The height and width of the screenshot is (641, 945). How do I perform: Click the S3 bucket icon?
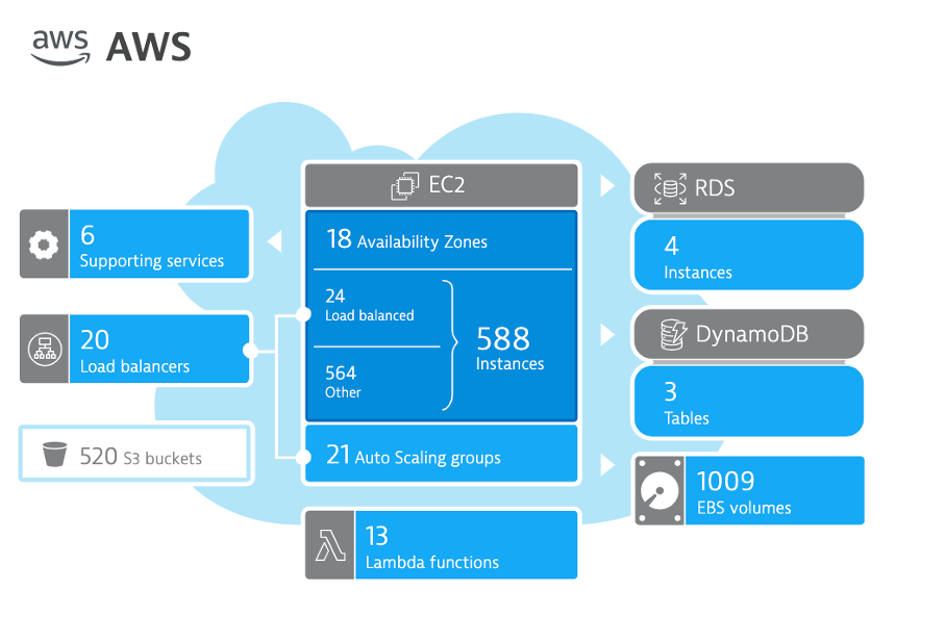[54, 456]
